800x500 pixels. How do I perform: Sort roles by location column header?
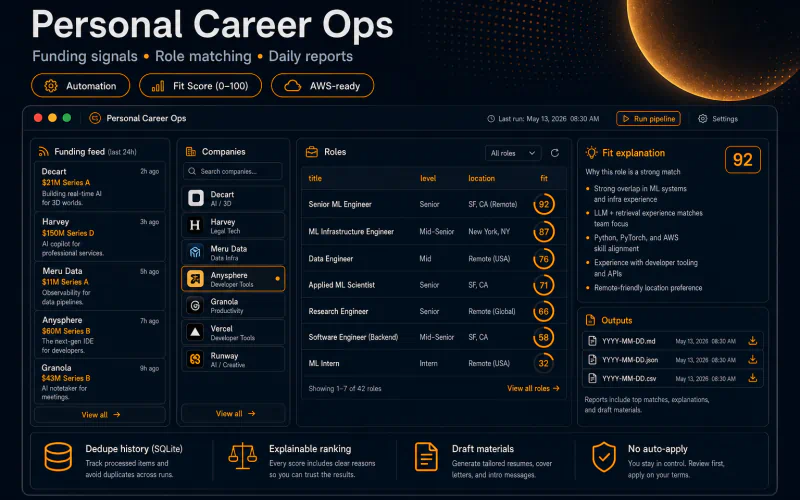[481, 178]
